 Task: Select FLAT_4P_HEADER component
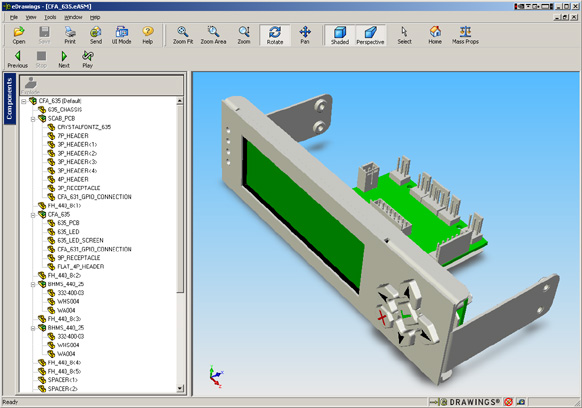coord(81,267)
